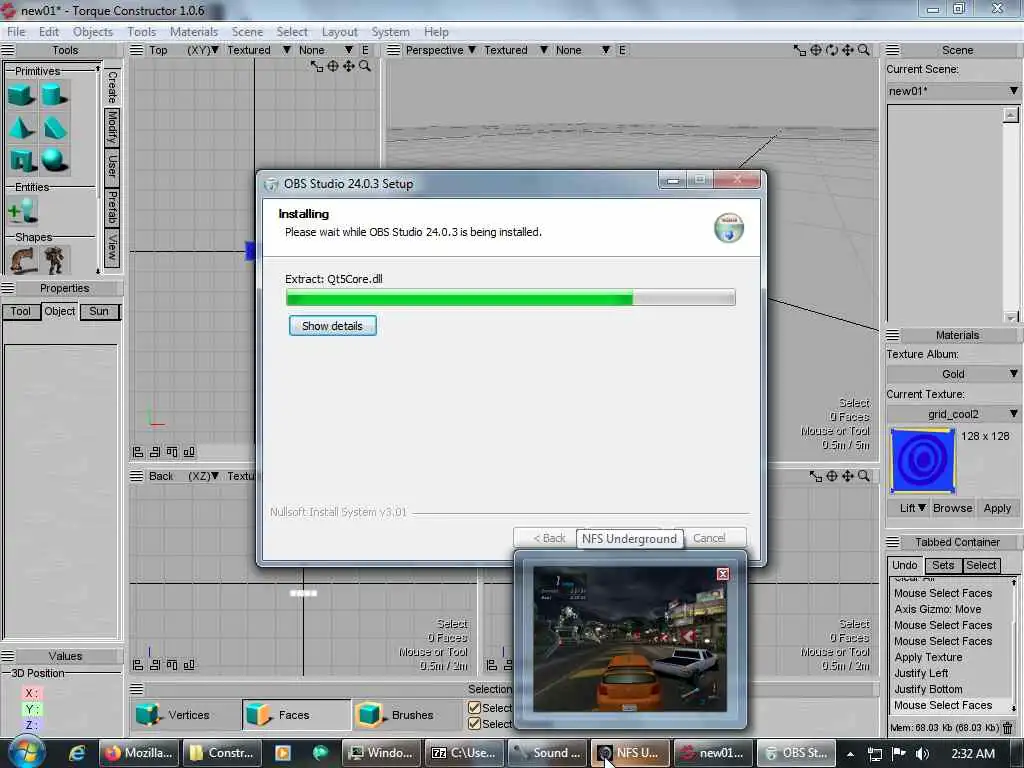
Task: Choose the pyramid primitive tool
Action: [x=22, y=127]
